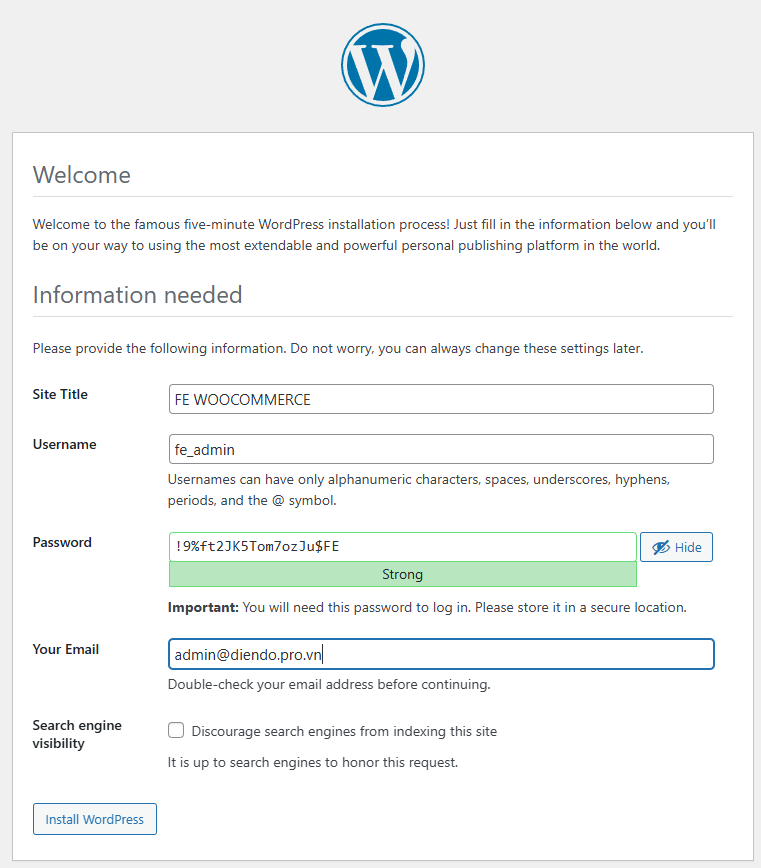Click inside the Password text box

click(x=402, y=546)
